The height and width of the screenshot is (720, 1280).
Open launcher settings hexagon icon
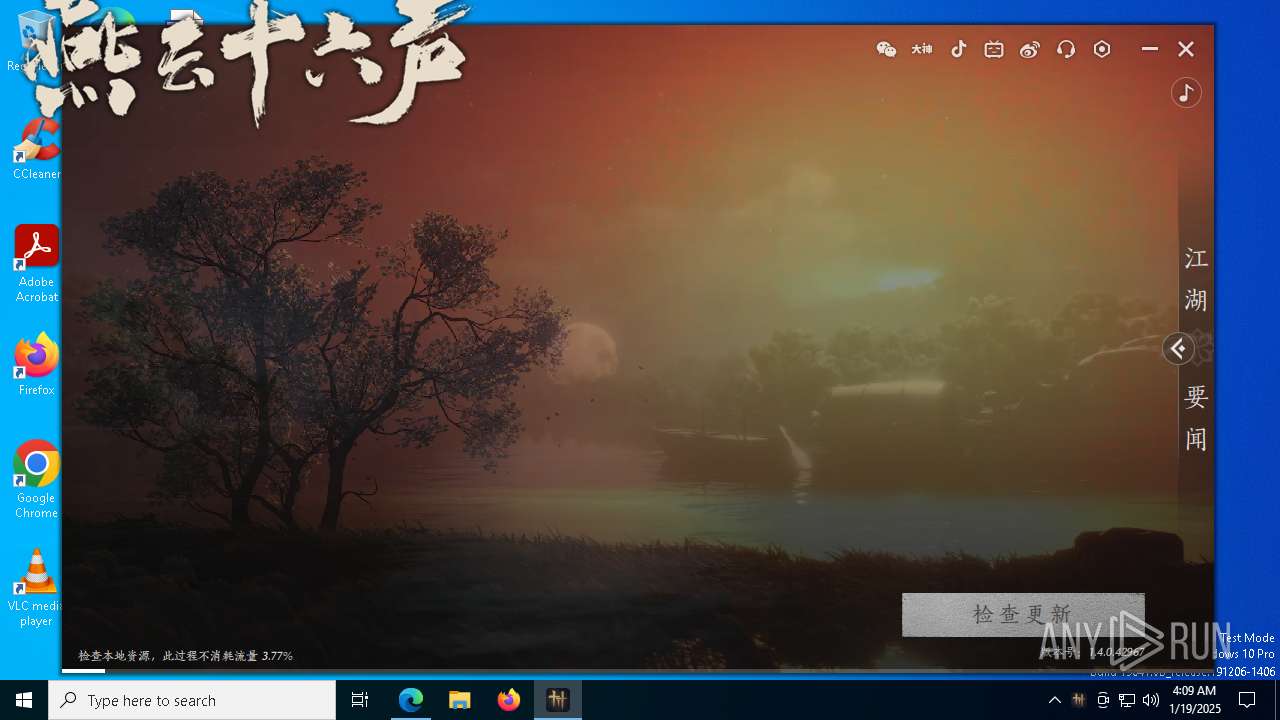click(1102, 49)
